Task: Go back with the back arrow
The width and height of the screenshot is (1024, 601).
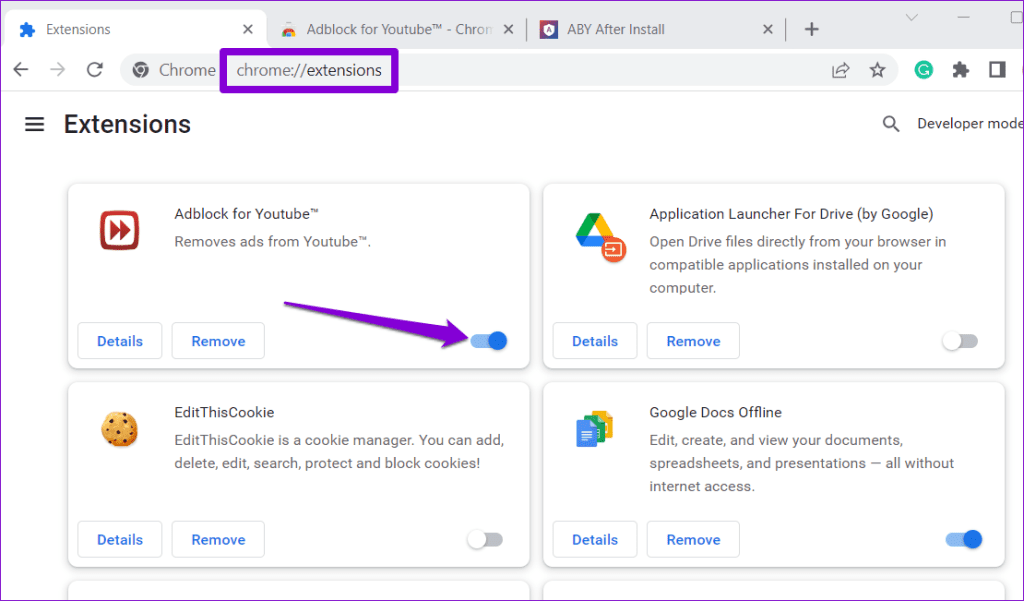Action: point(21,70)
